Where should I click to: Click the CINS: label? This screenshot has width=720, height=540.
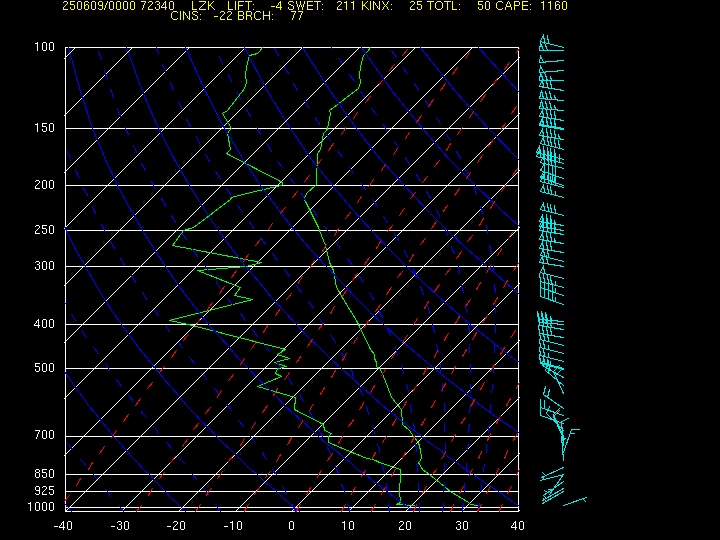pos(186,16)
